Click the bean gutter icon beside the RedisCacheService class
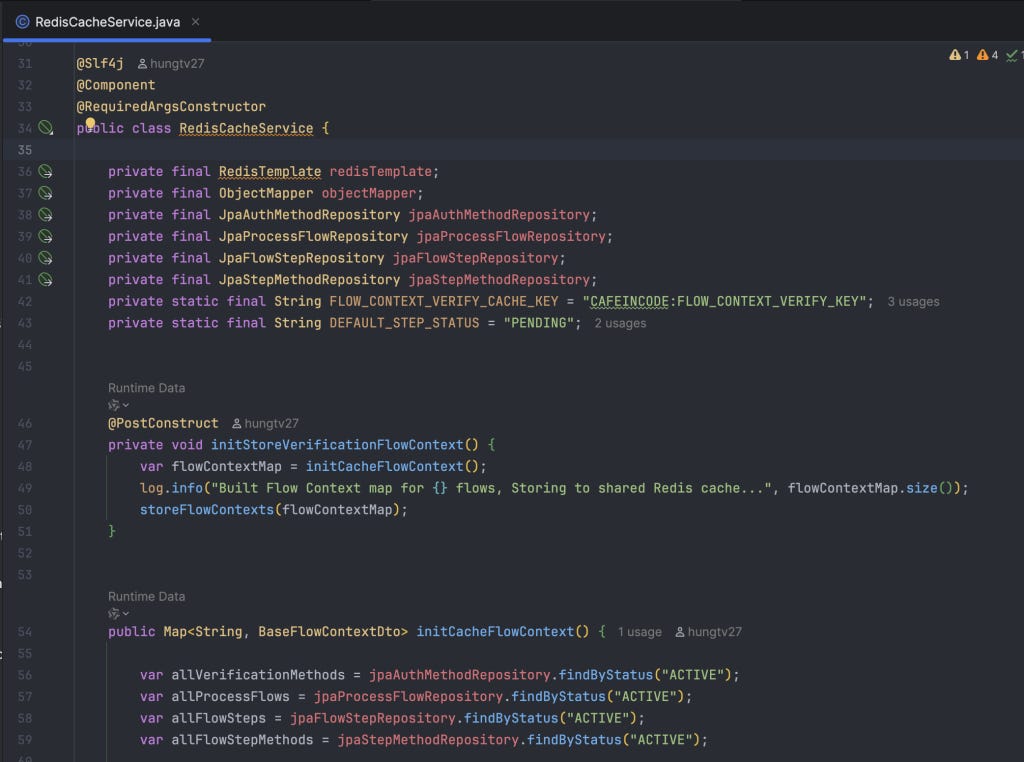1024x762 pixels. pyautogui.click(x=45, y=128)
